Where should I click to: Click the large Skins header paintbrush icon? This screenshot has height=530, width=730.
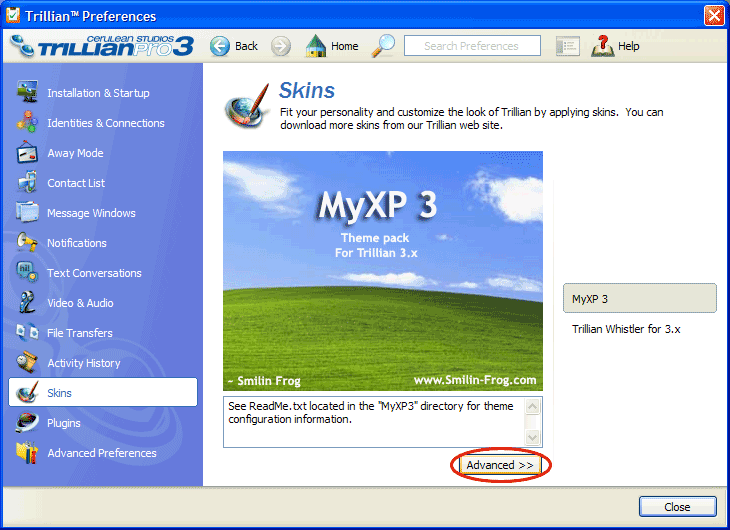[247, 106]
